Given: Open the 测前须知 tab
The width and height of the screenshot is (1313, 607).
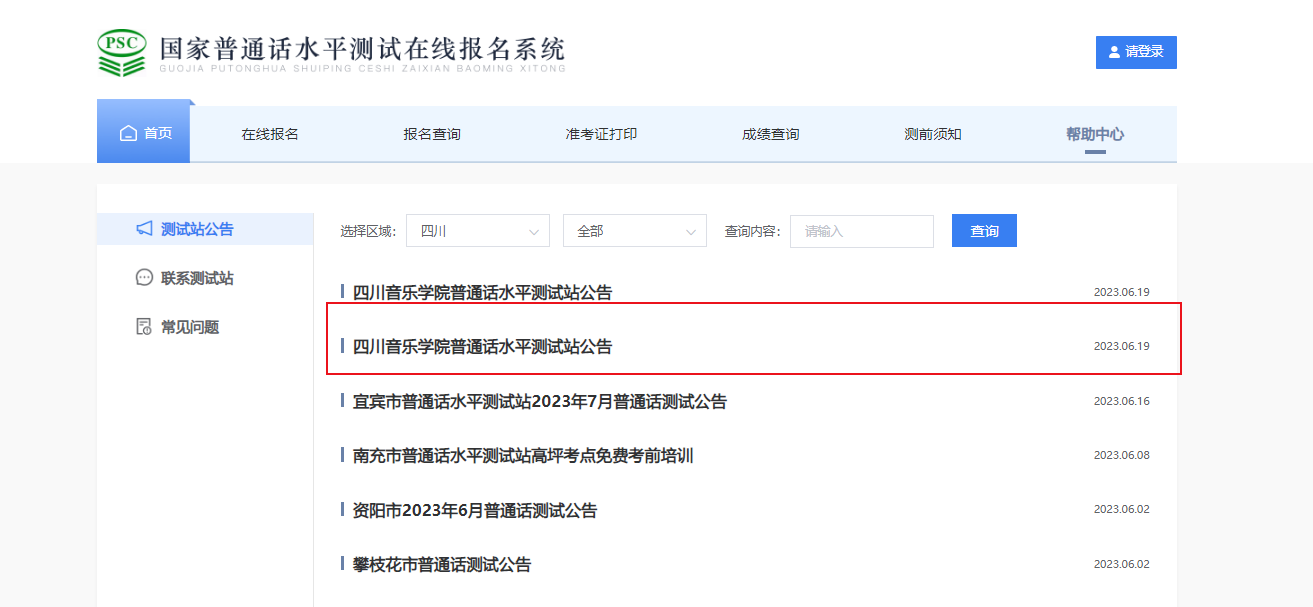Looking at the screenshot, I should 933,134.
